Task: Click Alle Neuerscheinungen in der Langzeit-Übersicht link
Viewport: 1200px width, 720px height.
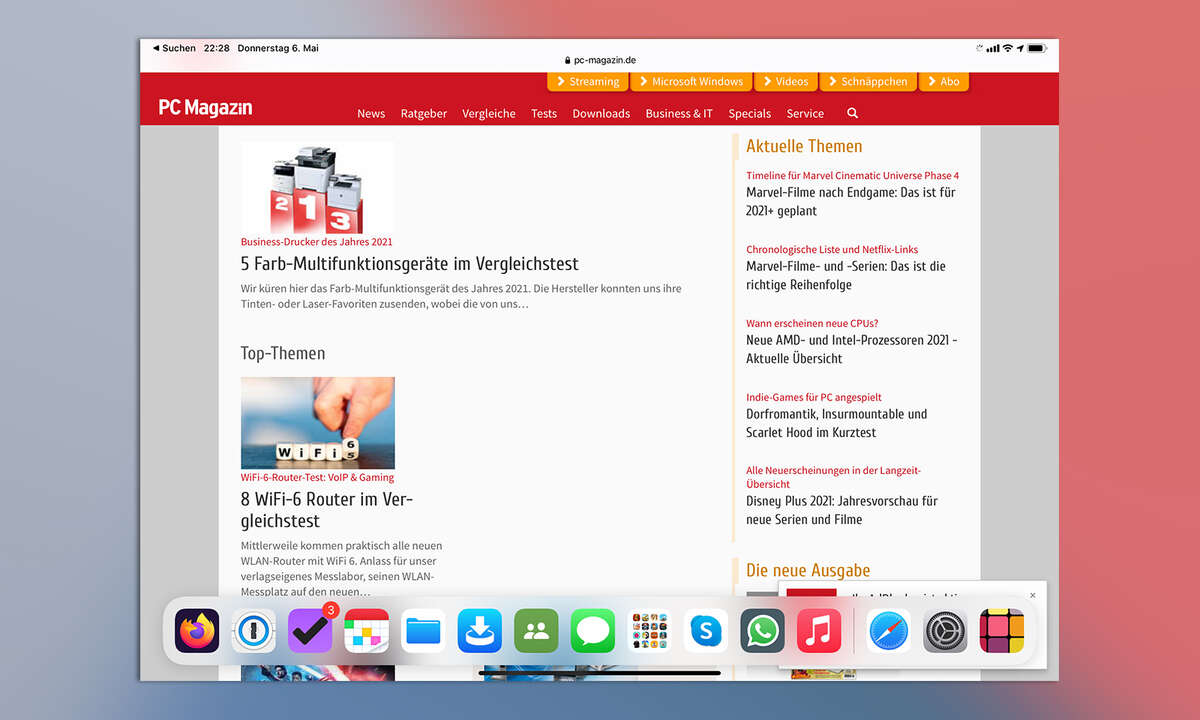Action: click(x=834, y=477)
